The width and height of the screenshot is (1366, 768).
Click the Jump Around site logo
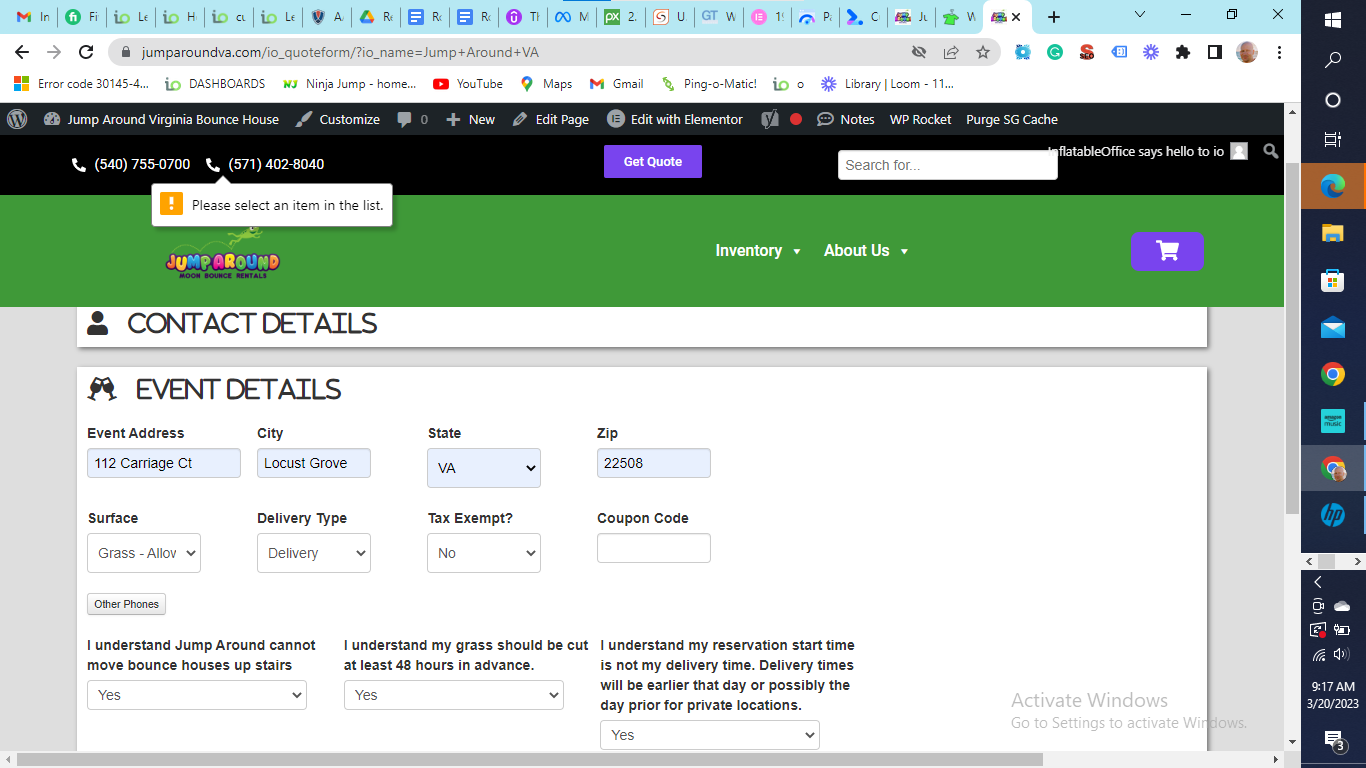[222, 255]
